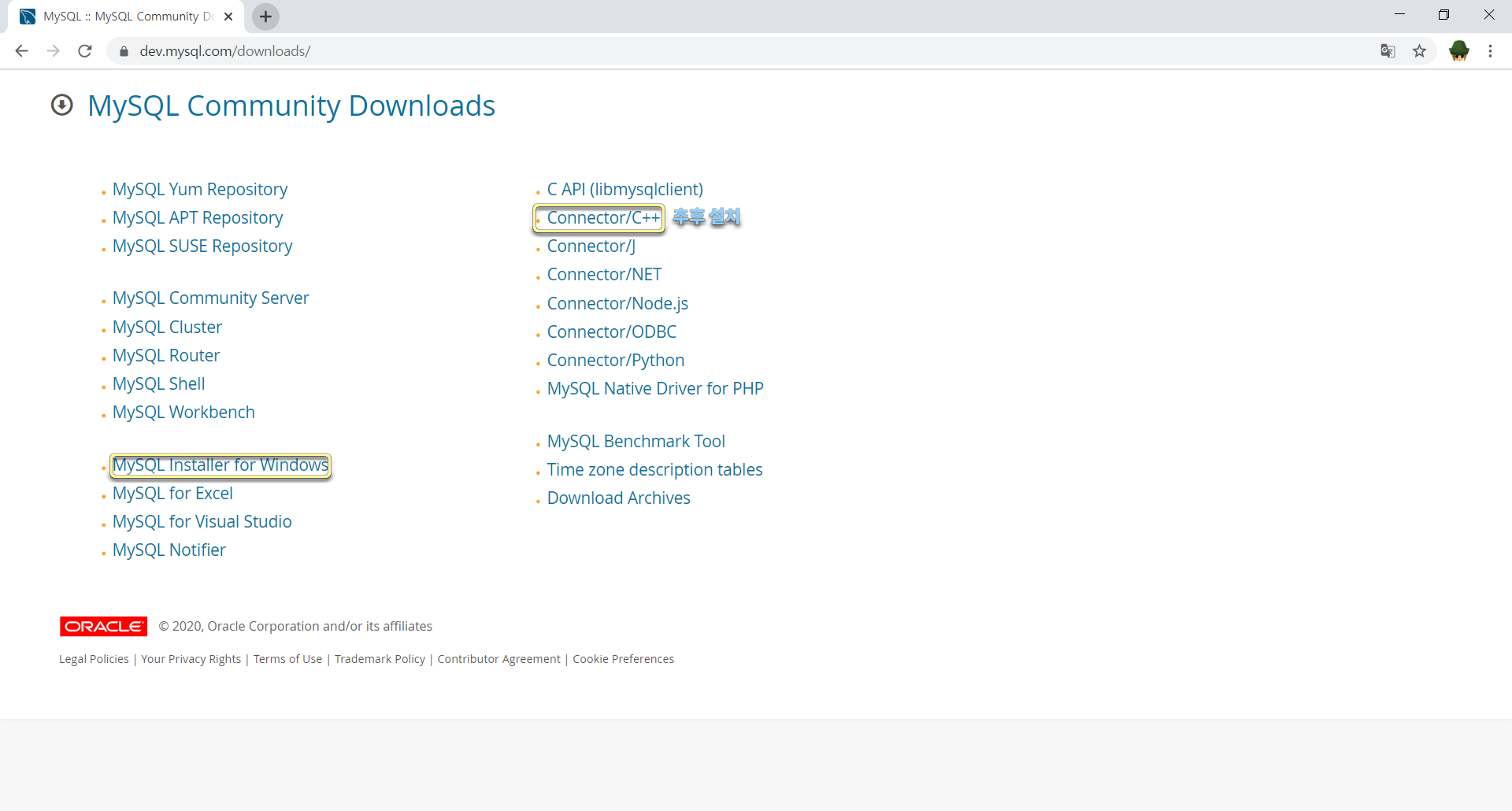
Task: Open MySQL Installer for Windows
Action: [x=220, y=465]
